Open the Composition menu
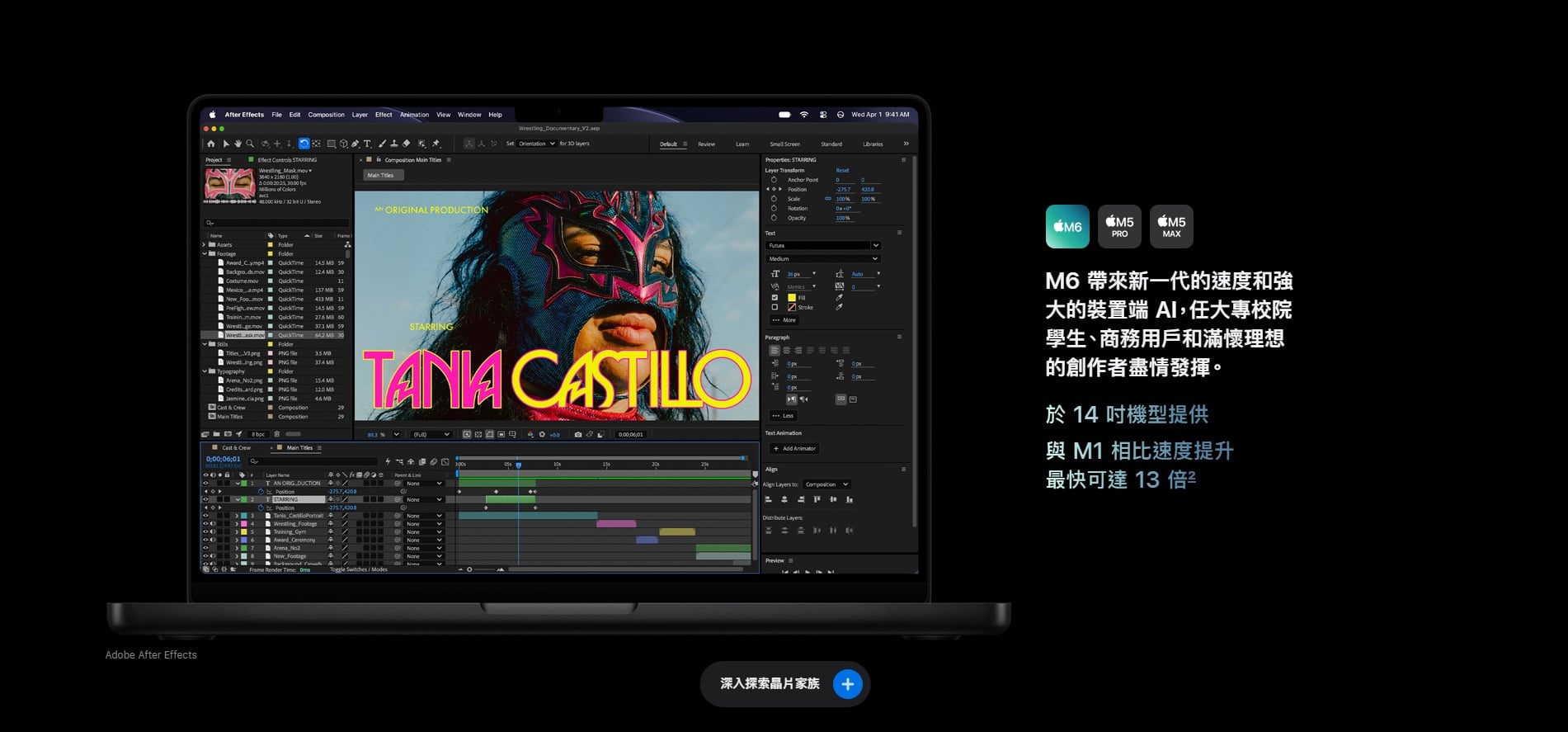1568x732 pixels. tap(327, 115)
